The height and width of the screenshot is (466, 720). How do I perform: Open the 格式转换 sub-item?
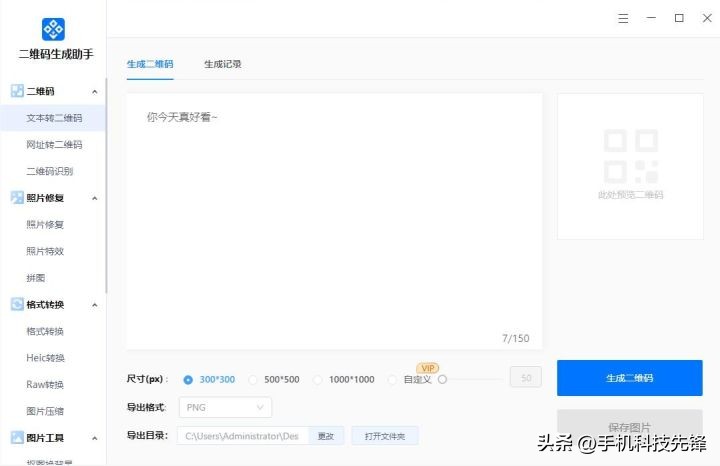coord(45,331)
